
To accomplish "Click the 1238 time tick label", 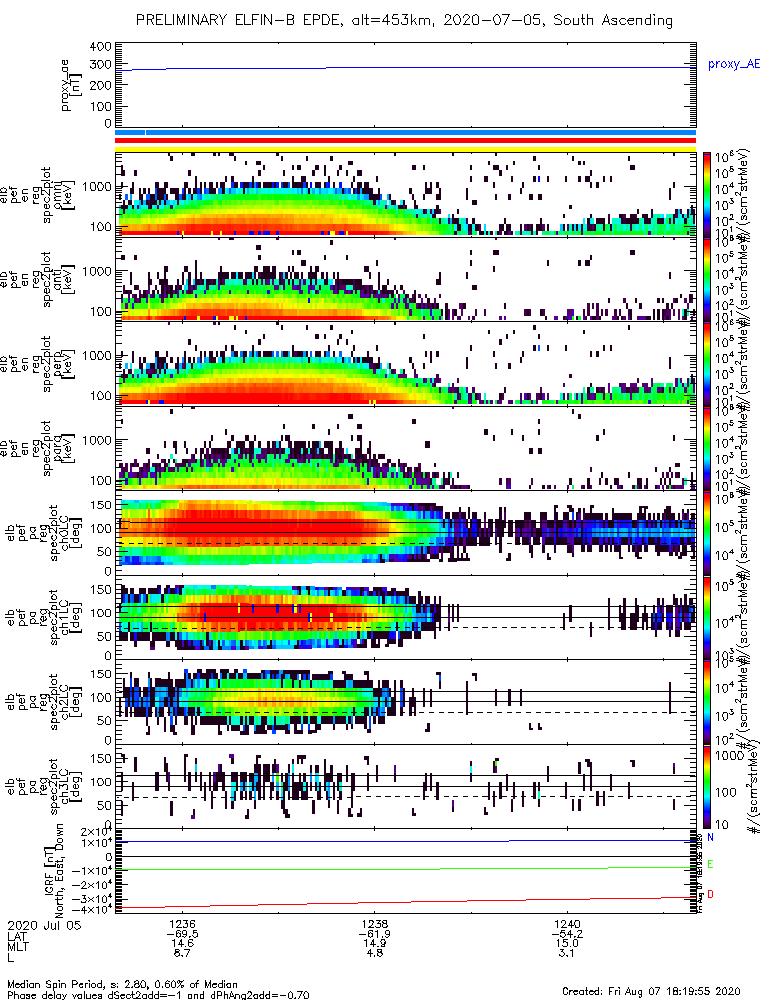I will coord(375,924).
